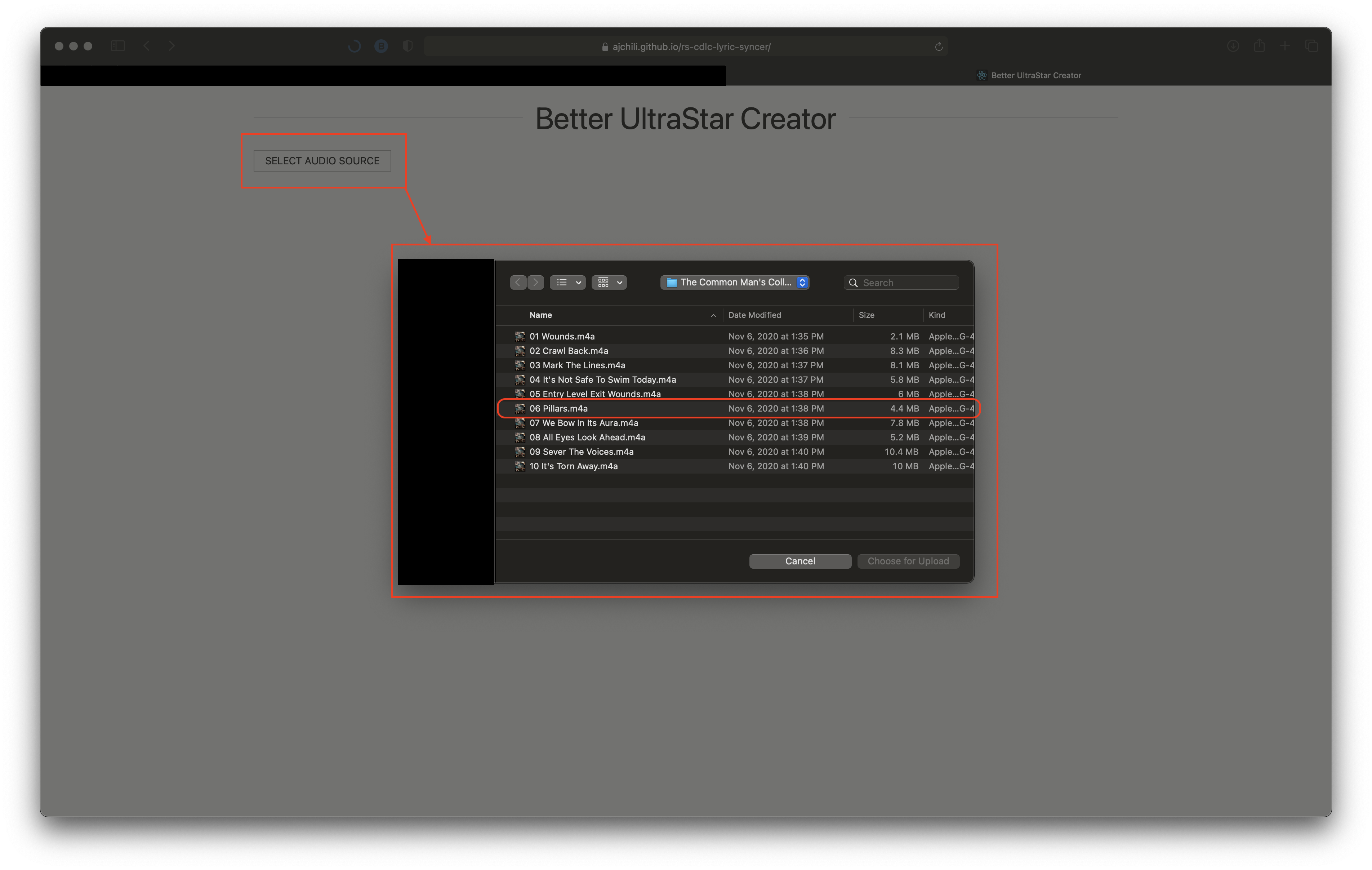Show tab overview icon in Safari

point(1311,46)
